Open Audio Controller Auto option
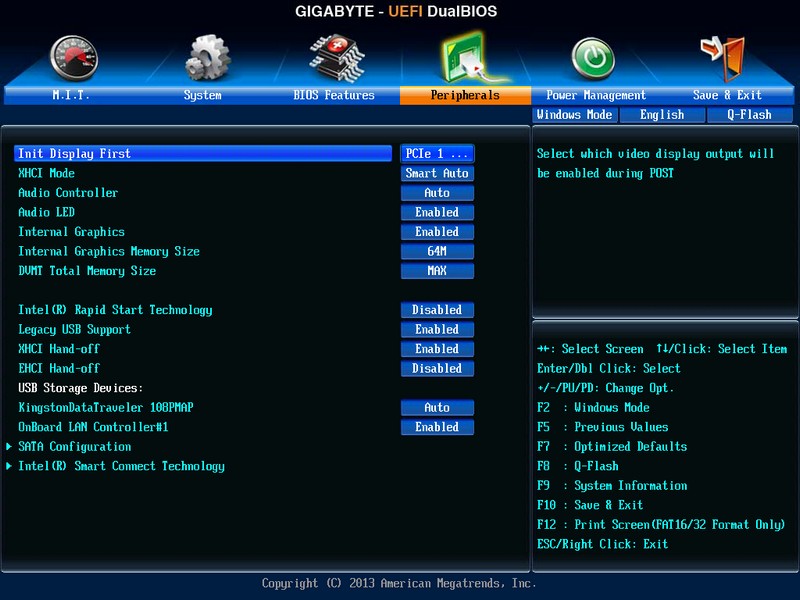Viewport: 800px width, 600px height. 437,193
